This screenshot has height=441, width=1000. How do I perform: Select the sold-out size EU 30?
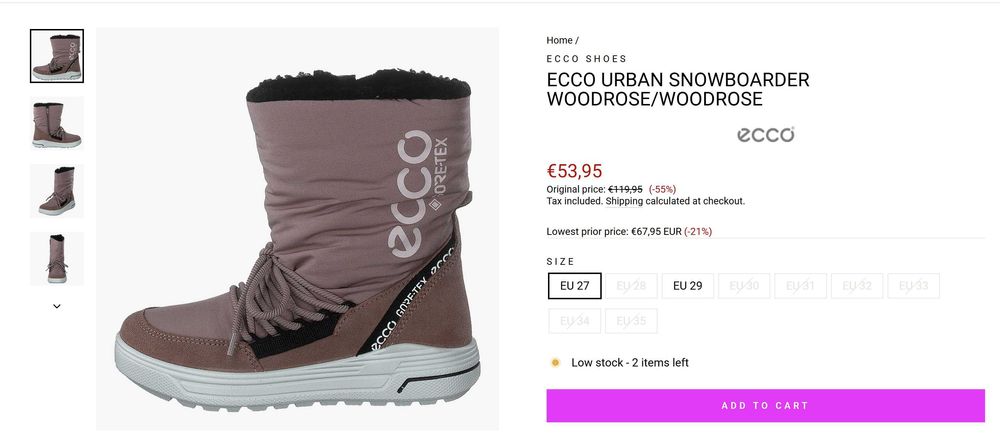[744, 286]
